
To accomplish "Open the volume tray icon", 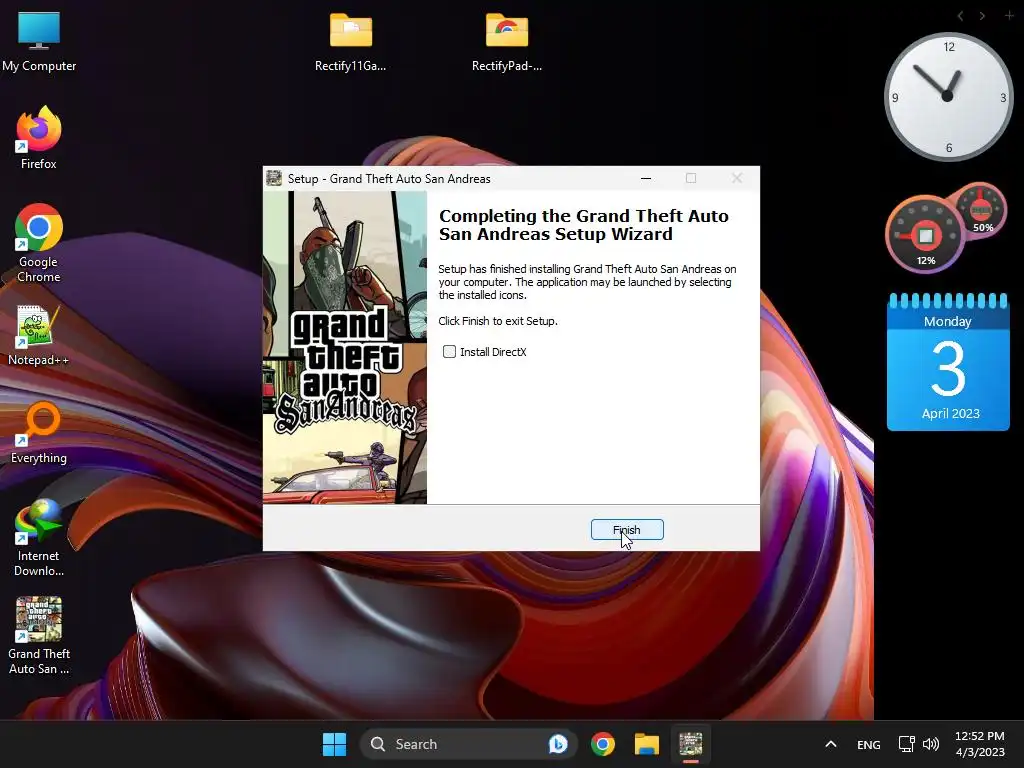I will [x=931, y=744].
